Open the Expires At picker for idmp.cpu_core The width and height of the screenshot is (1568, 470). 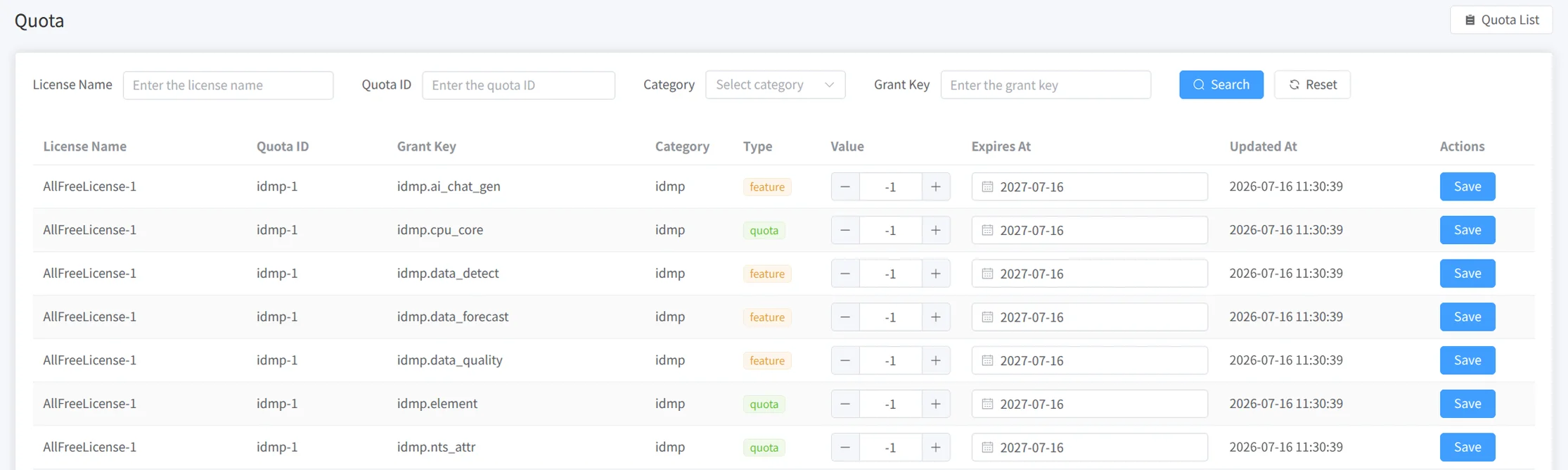coord(1090,230)
